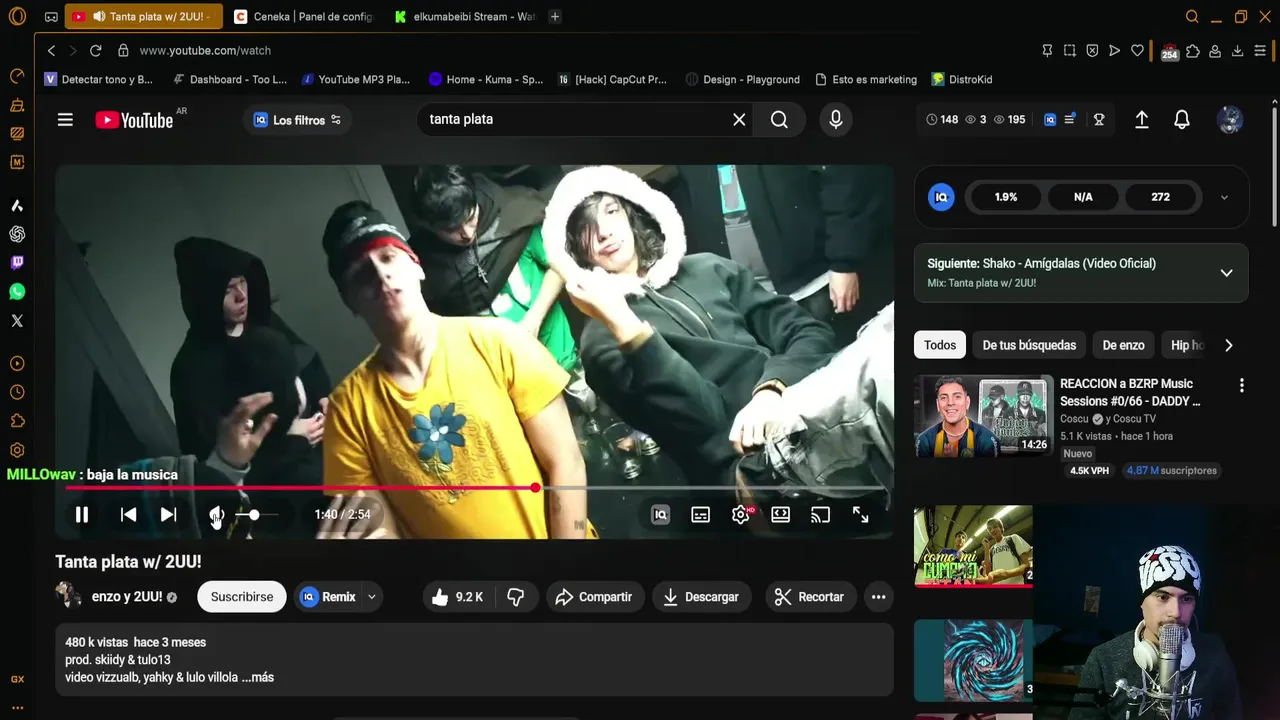Image resolution: width=1280 pixels, height=720 pixels.
Task: Open the DistroKid bookmark
Action: tap(961, 80)
